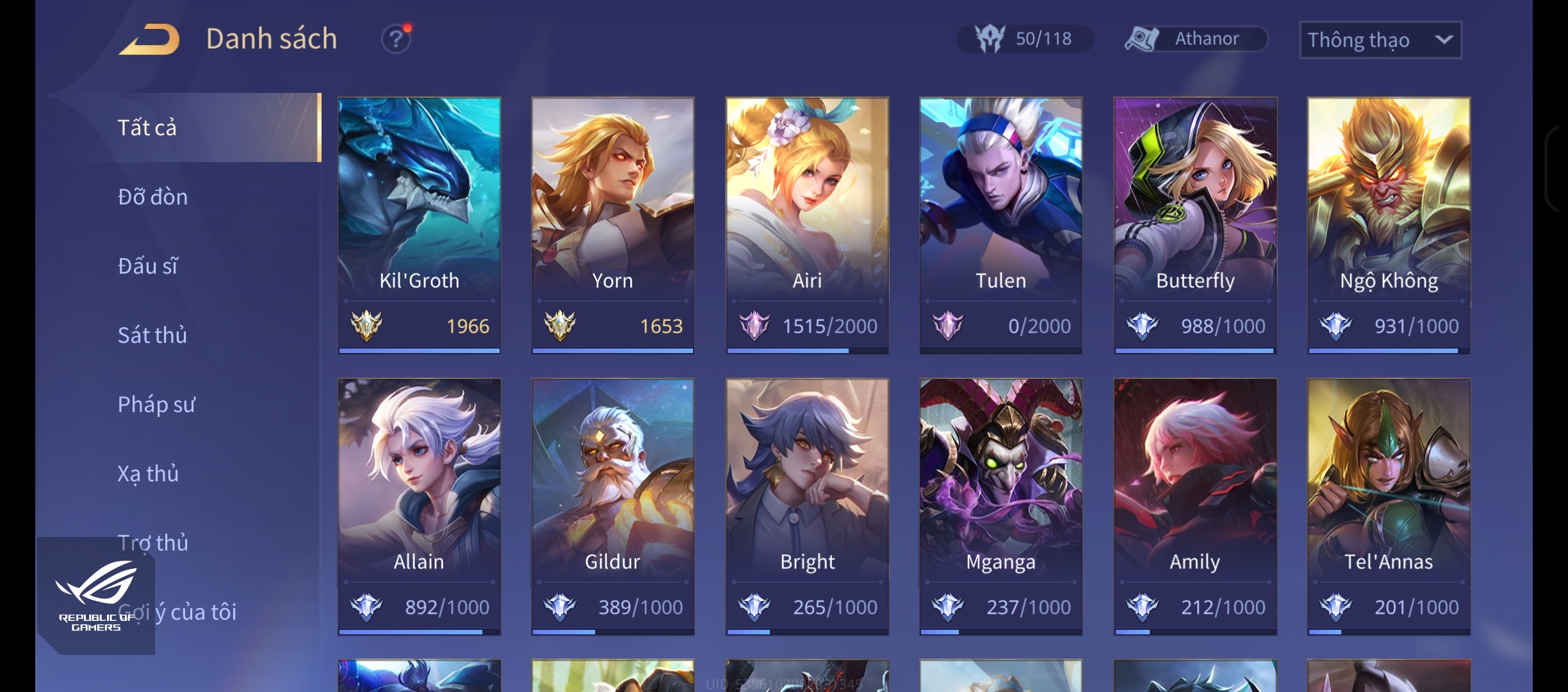Tap Butterfly's blue mastery badge icon
This screenshot has width=1568, height=692.
[x=1142, y=325]
